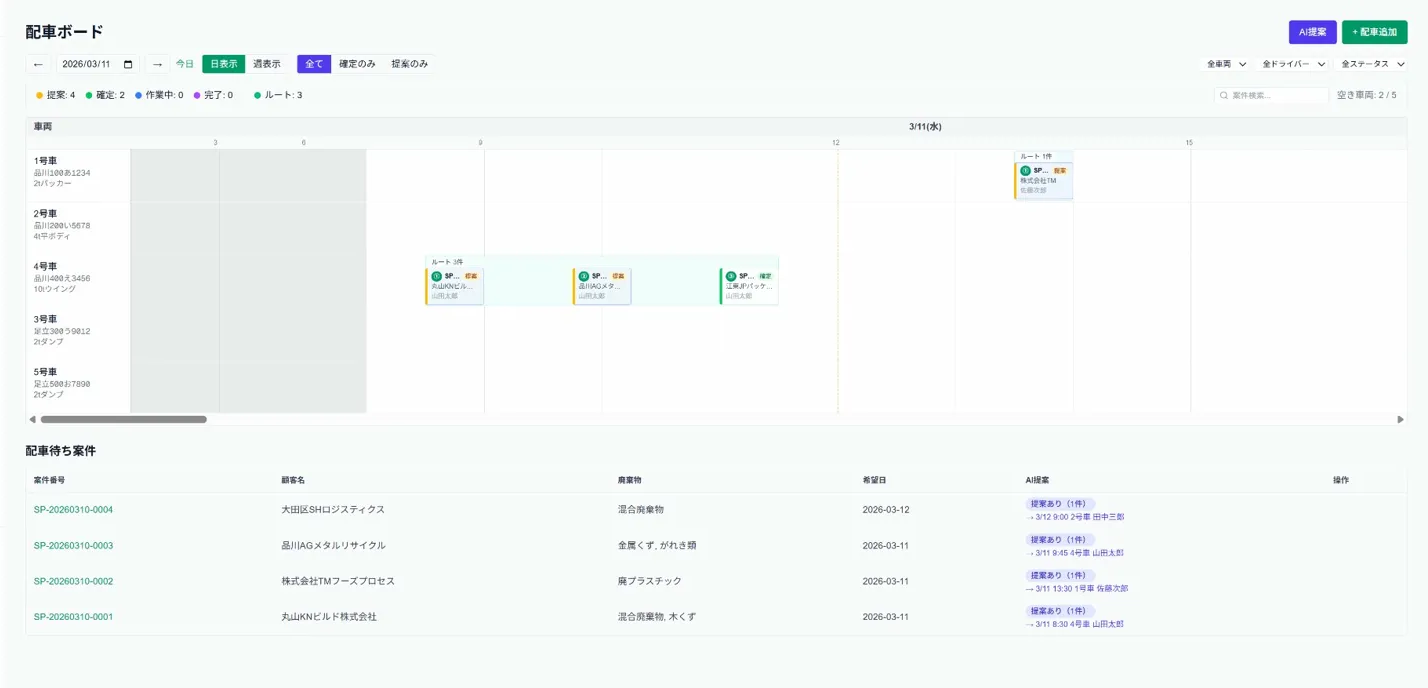Select the 提案のみ filter tab
Screen dimensions: 1428x688
(x=409, y=64)
